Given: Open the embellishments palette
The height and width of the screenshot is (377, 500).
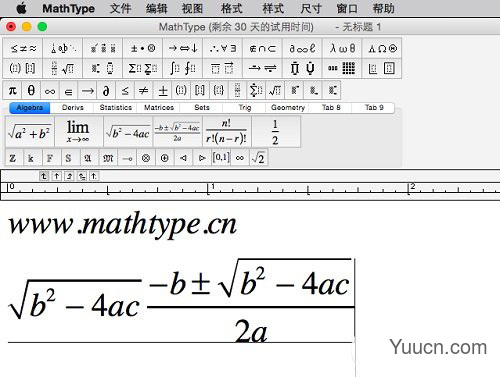Looking at the screenshot, I should pyautogui.click(x=103, y=49).
